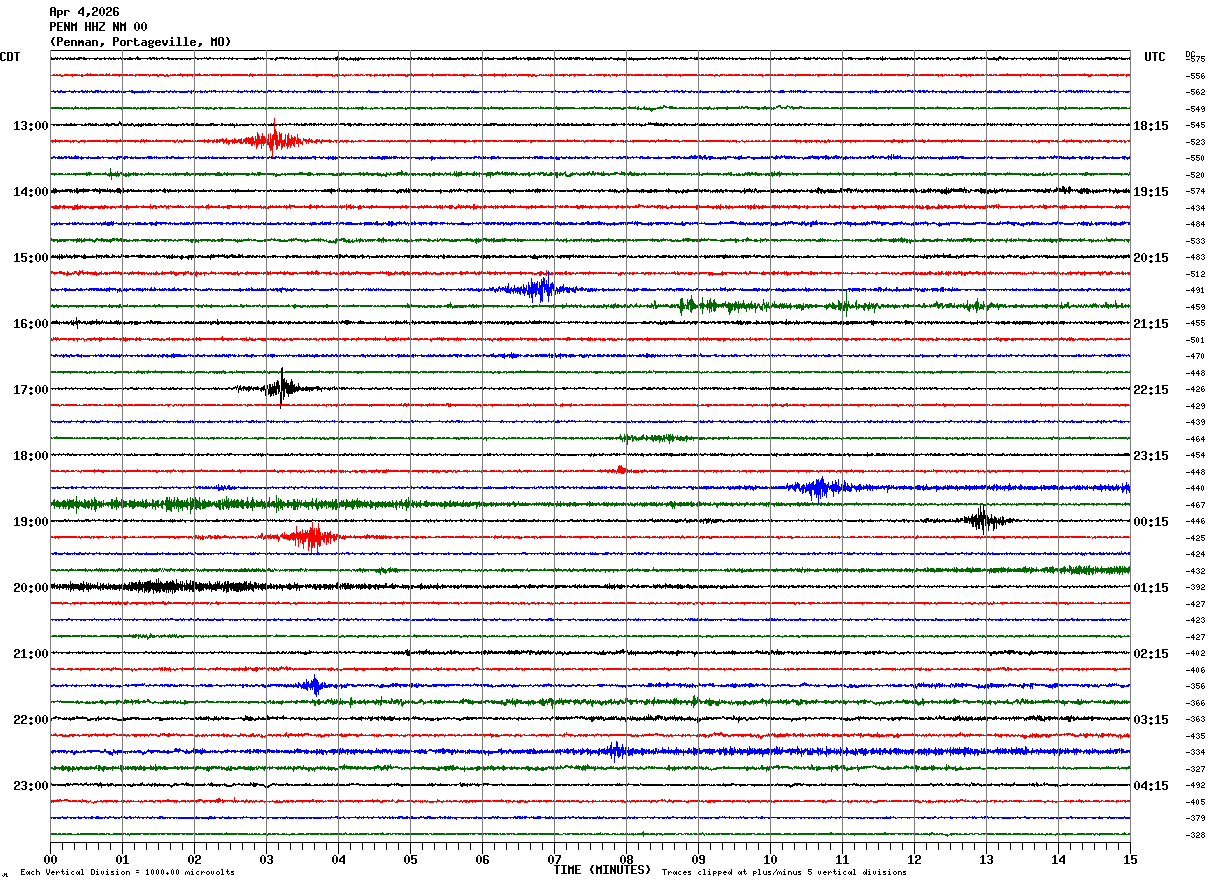Click the "23:15" UTC time label
This screenshot has height=886, width=1210.
tap(1151, 456)
